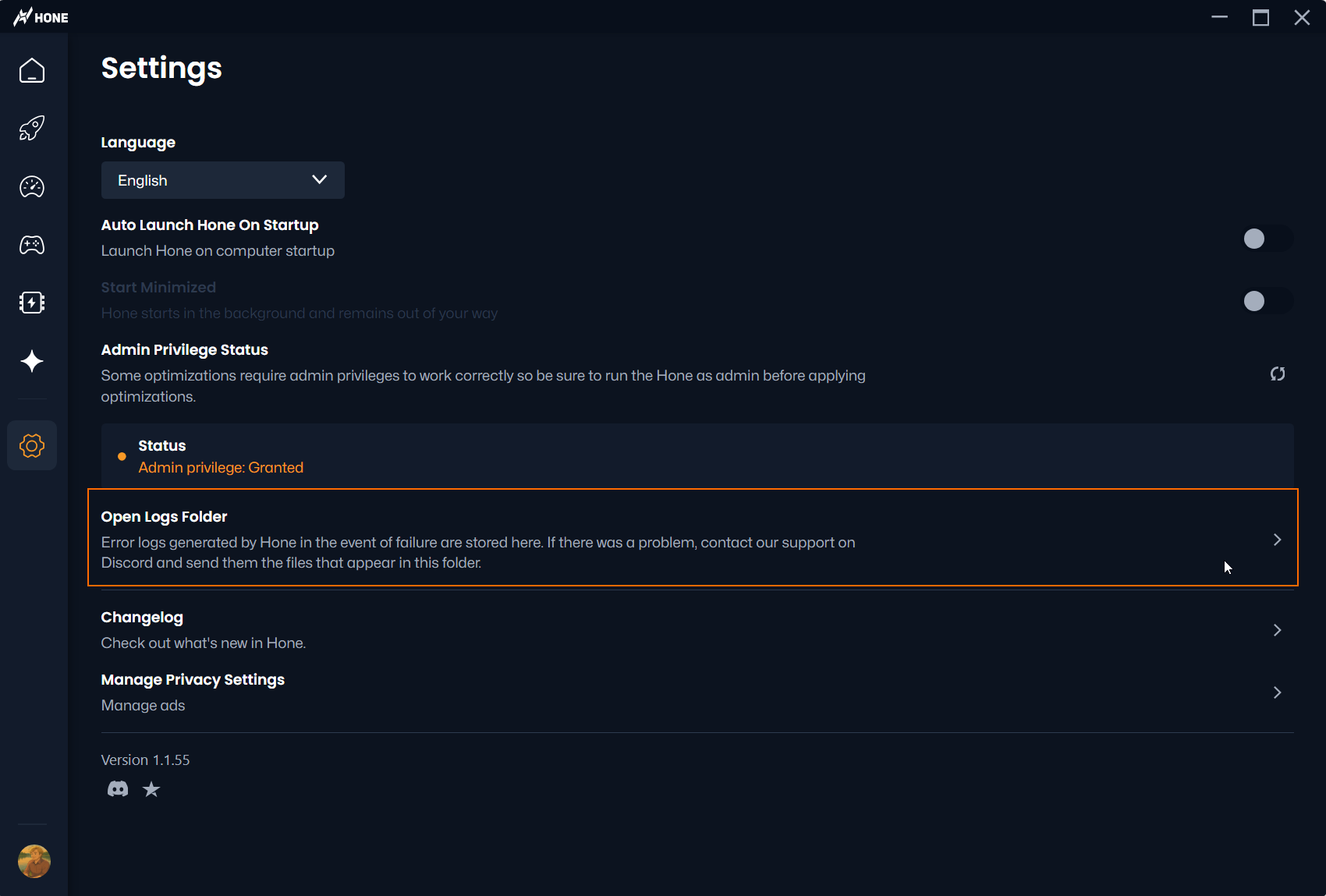Image resolution: width=1326 pixels, height=896 pixels.
Task: Toggle the Start Minimized switch
Action: point(1267,301)
